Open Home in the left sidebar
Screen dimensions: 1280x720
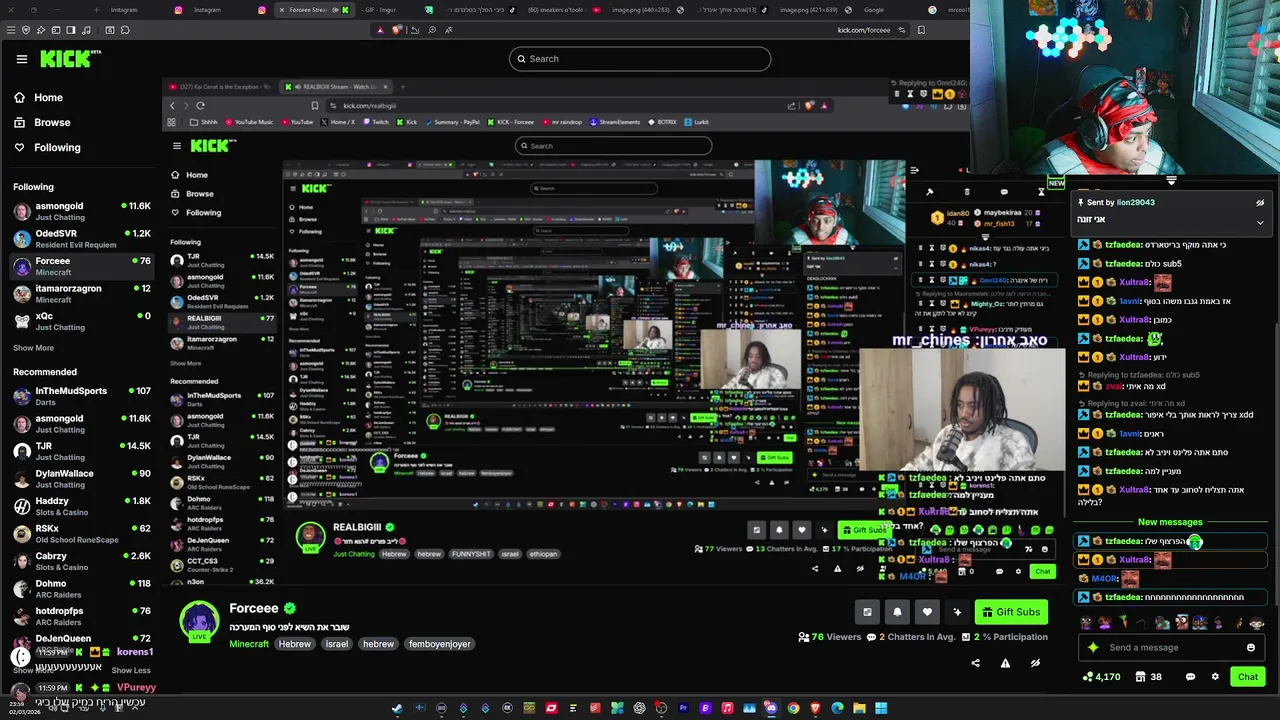coord(48,97)
